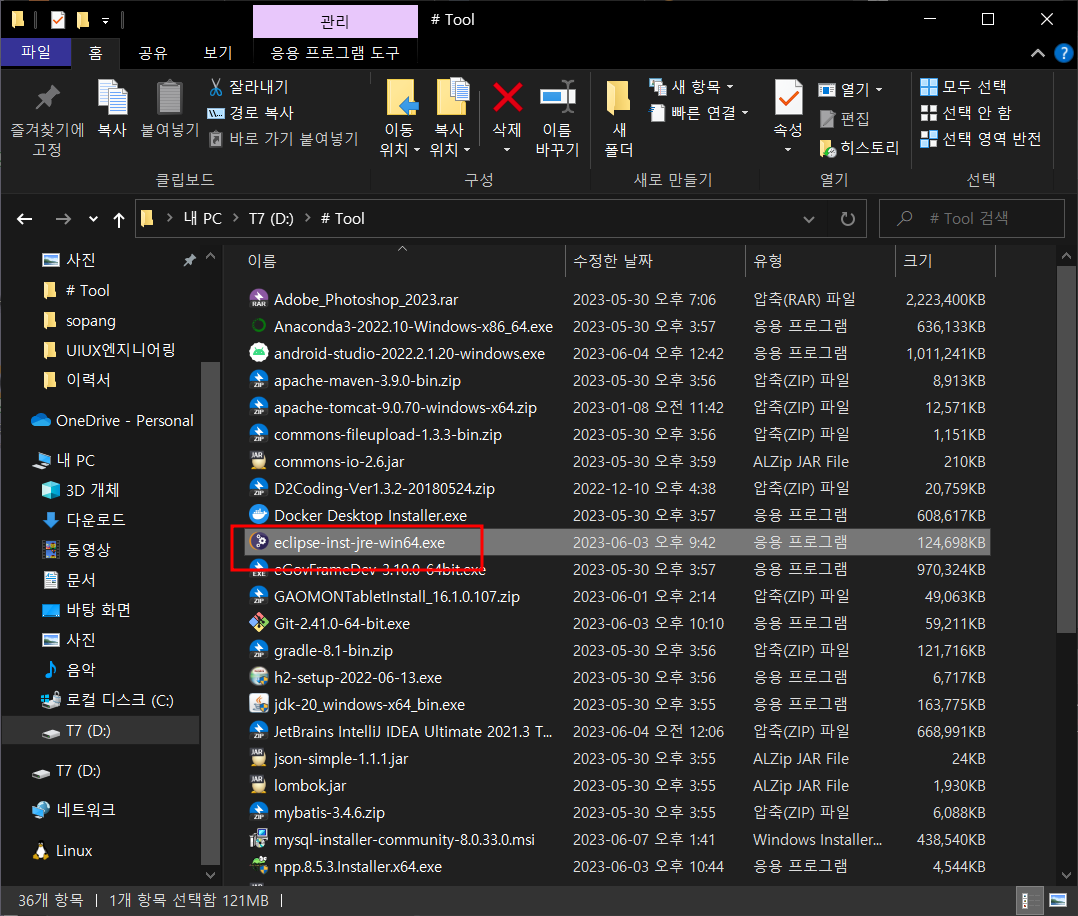Screen dimensions: 1078x916
Task: Open Easy access (빠른 연결) dropdown
Action: click(x=700, y=113)
